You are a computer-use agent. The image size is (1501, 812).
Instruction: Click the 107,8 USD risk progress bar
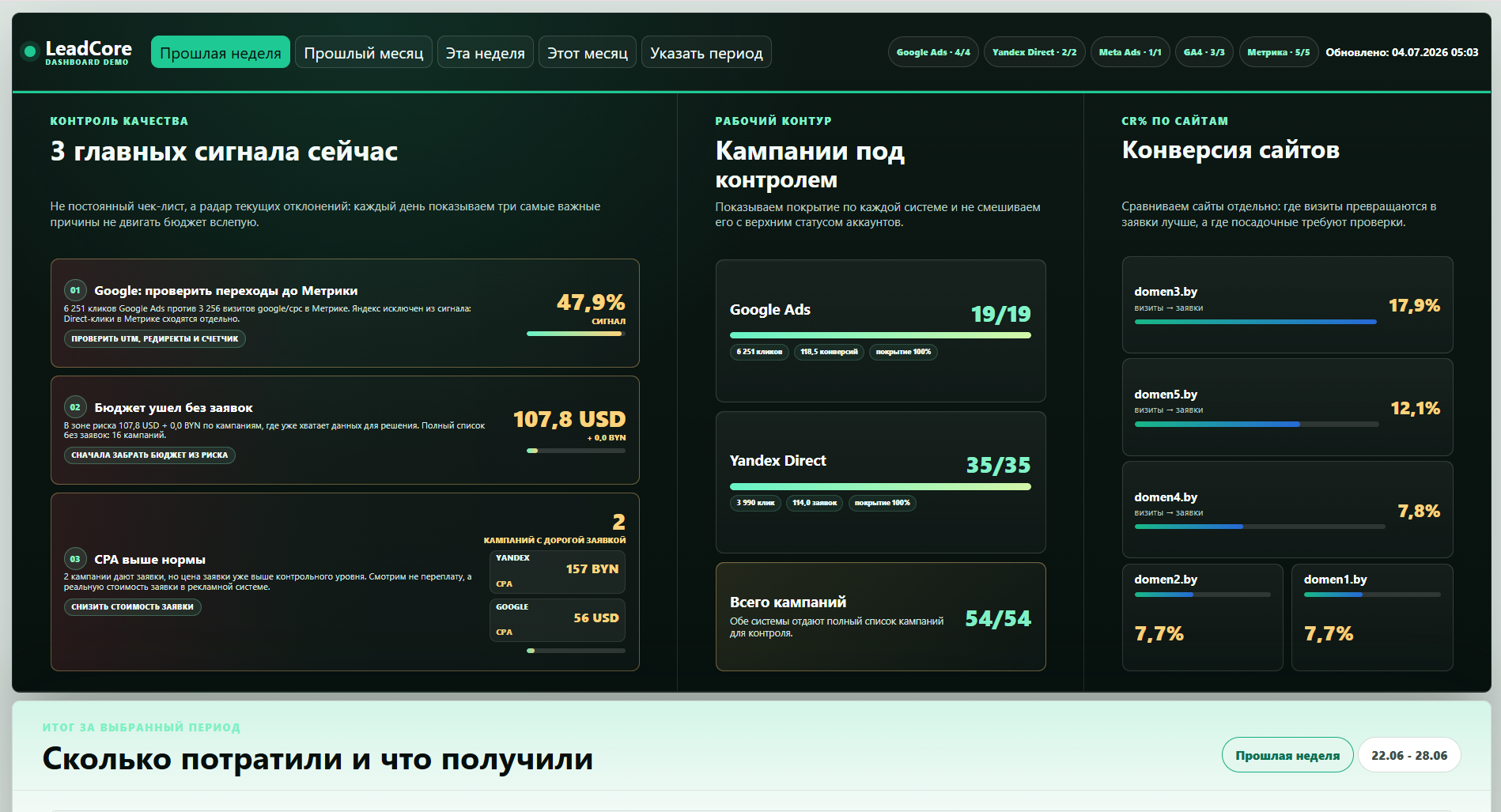(x=576, y=451)
